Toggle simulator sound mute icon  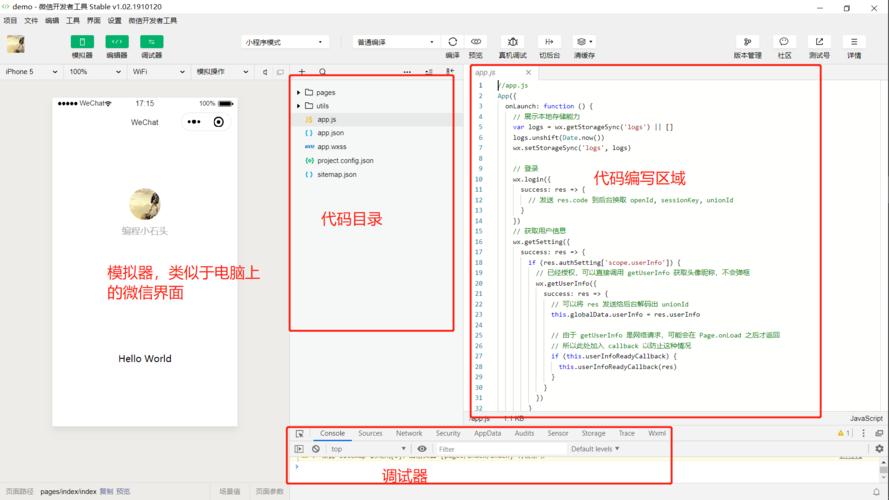(265, 72)
